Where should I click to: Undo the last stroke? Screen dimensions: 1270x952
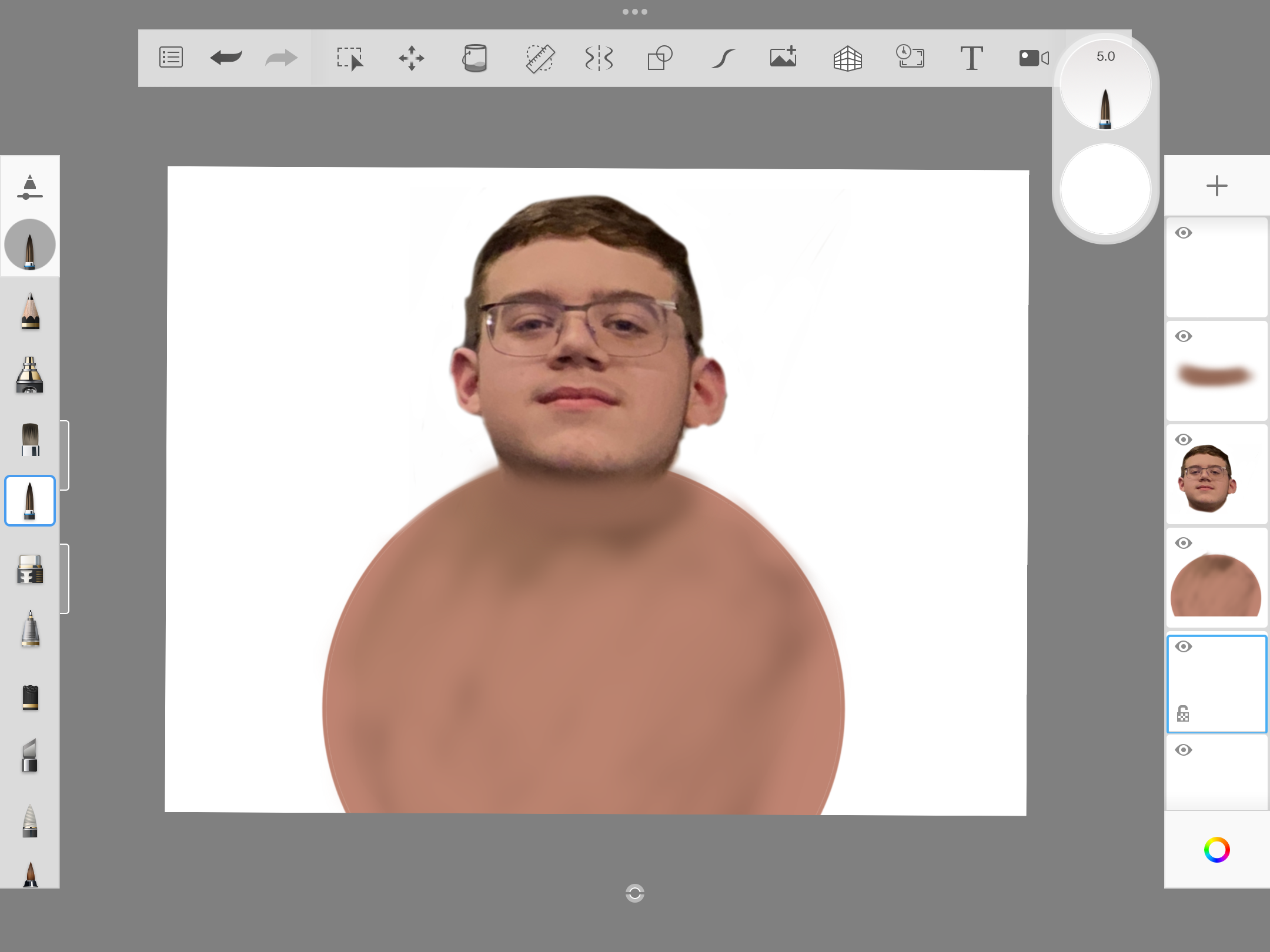226,58
